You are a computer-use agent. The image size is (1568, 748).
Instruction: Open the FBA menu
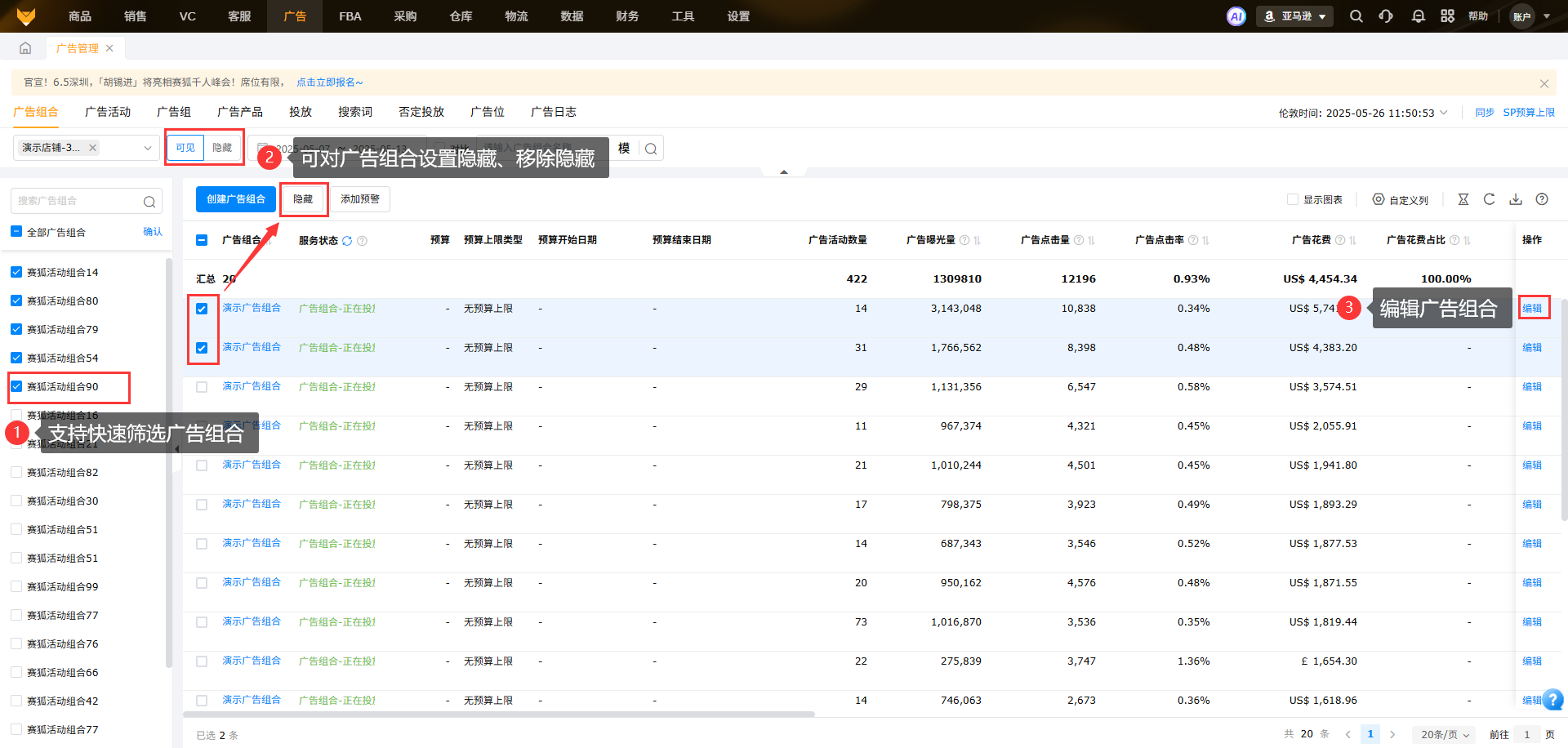[350, 16]
